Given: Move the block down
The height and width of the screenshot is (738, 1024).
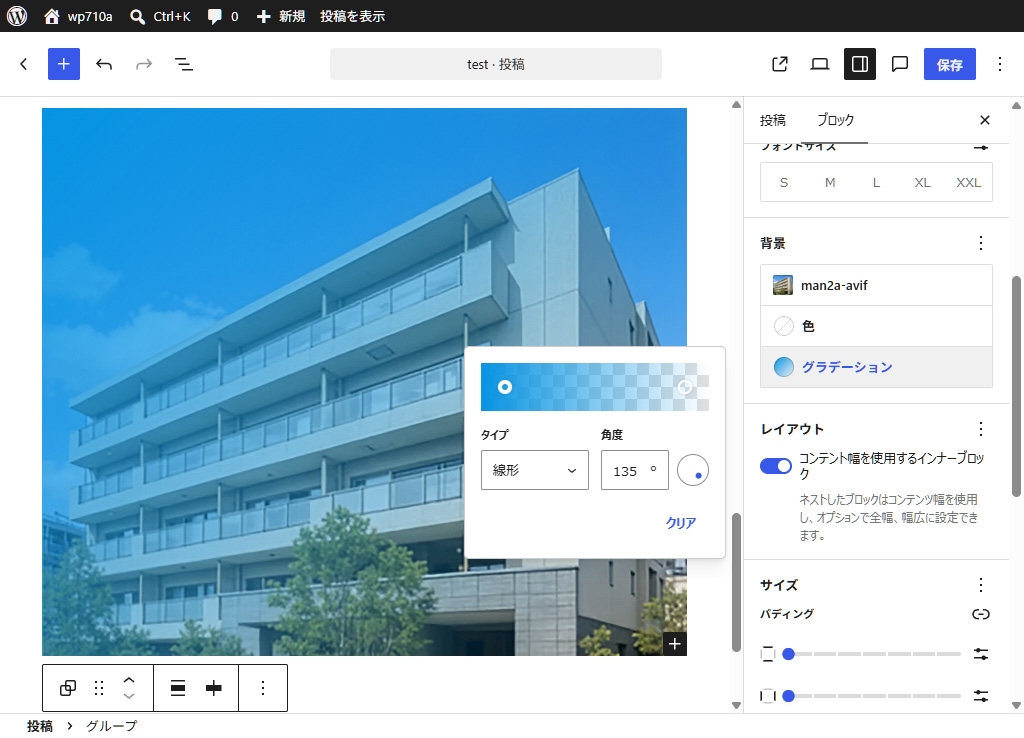Looking at the screenshot, I should [129, 696].
